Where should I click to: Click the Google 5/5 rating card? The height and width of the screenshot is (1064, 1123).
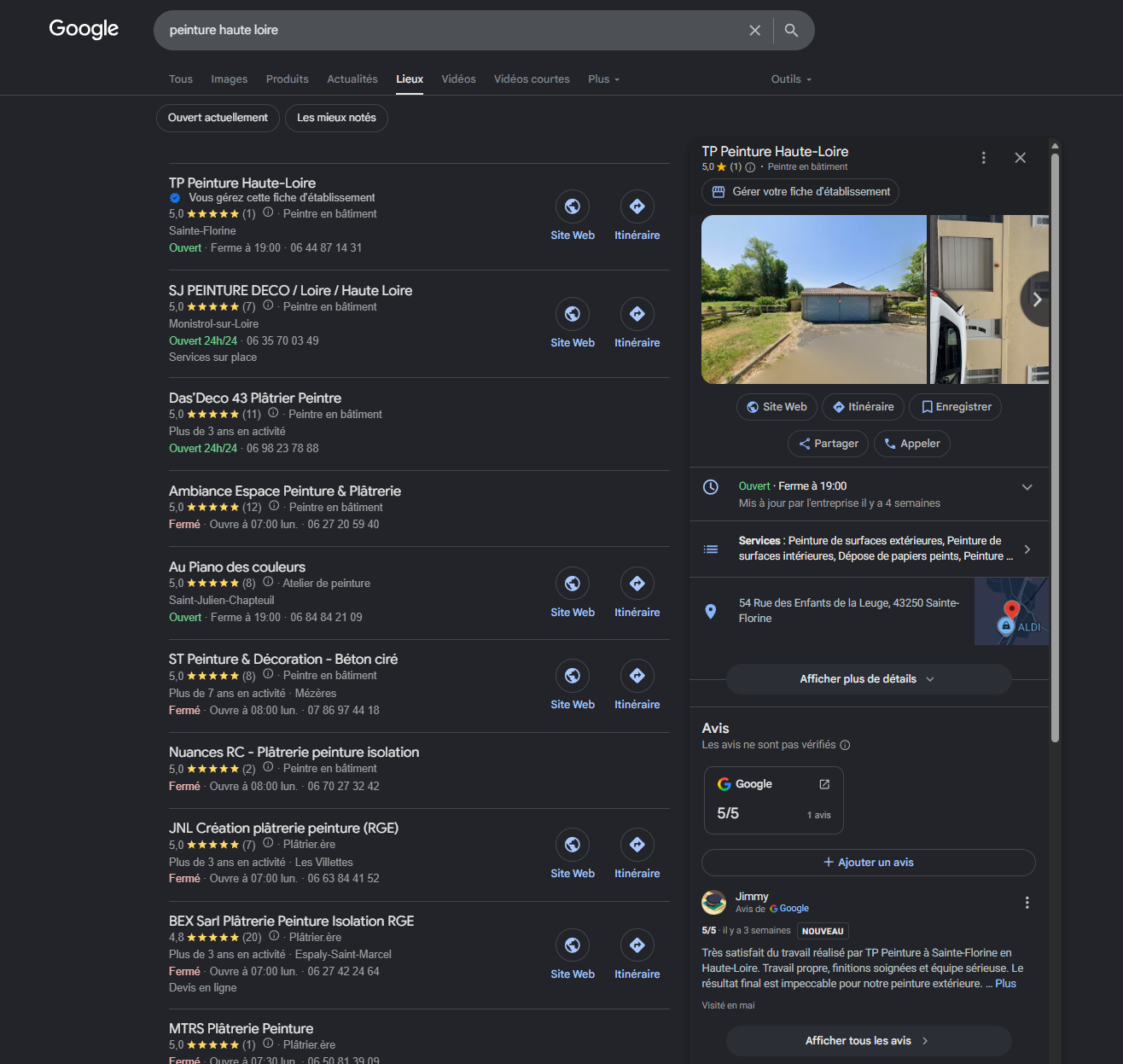tap(774, 799)
